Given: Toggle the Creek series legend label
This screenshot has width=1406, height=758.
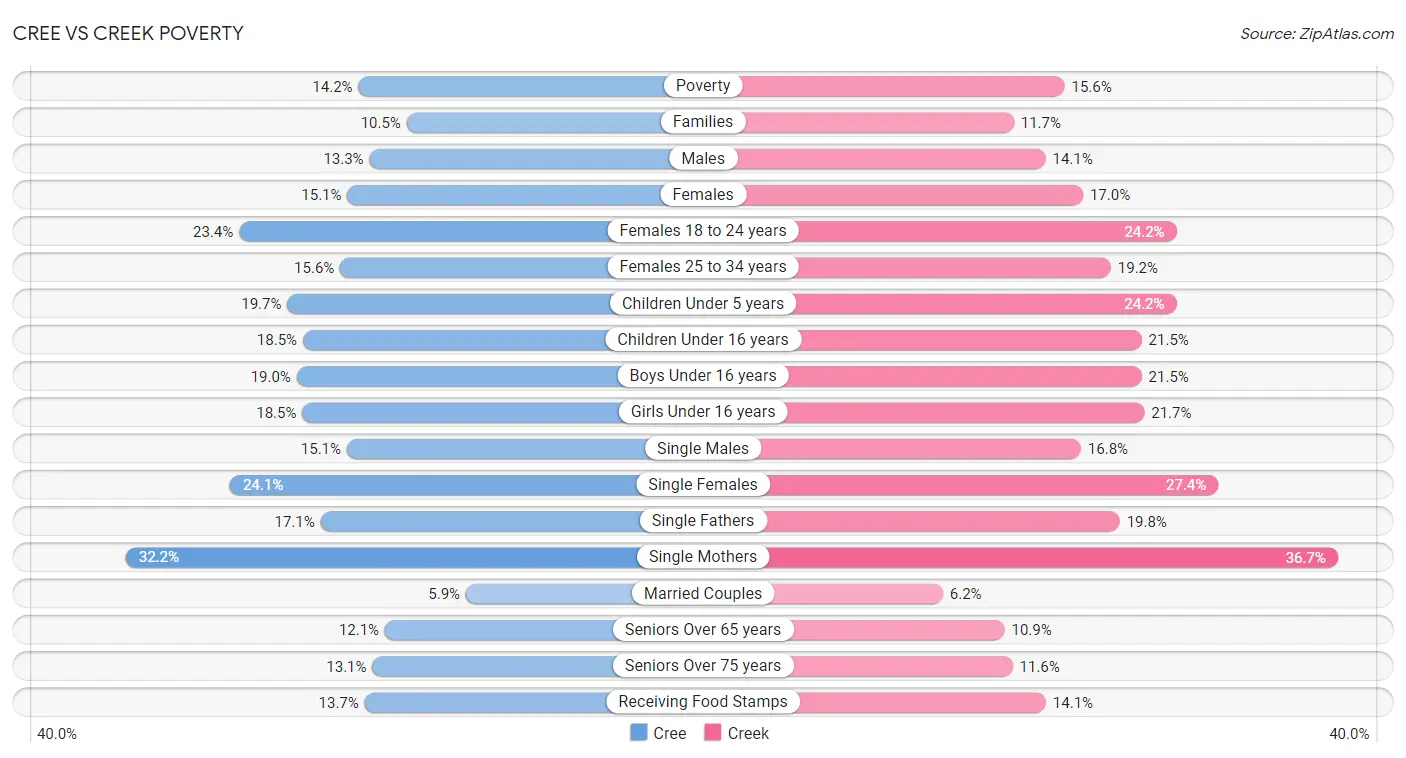Looking at the screenshot, I should point(748,733).
